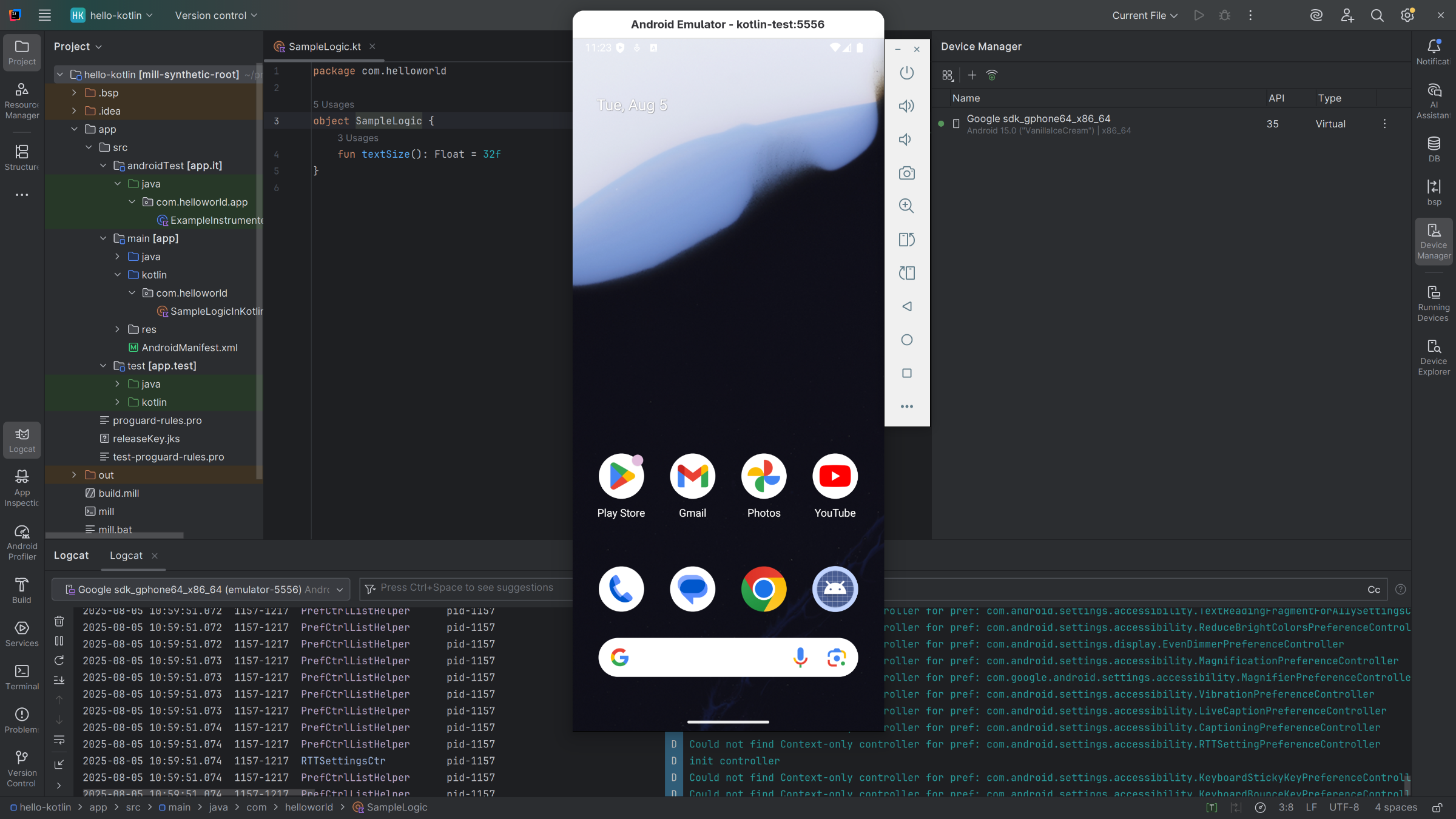Click helloworld in the breadcrumb bar
Image resolution: width=1456 pixels, height=819 pixels.
click(x=308, y=807)
